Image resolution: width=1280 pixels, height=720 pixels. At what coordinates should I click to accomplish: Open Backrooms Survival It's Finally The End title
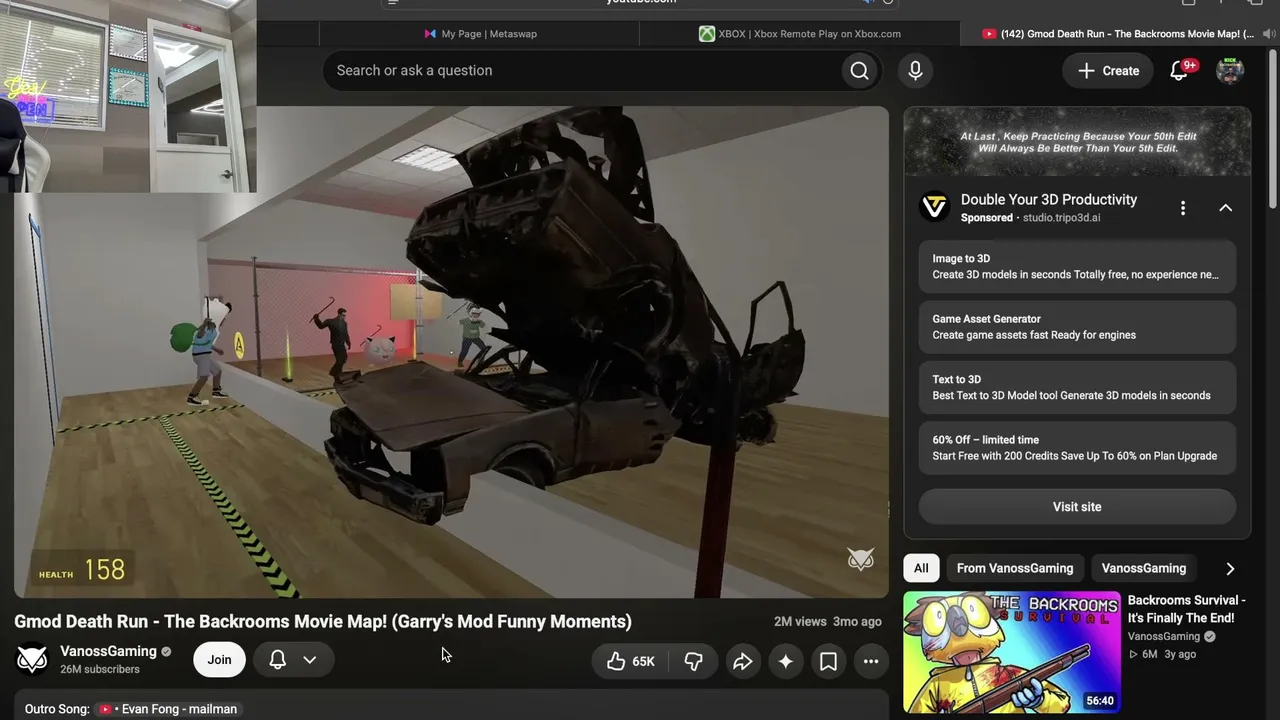pos(1187,609)
